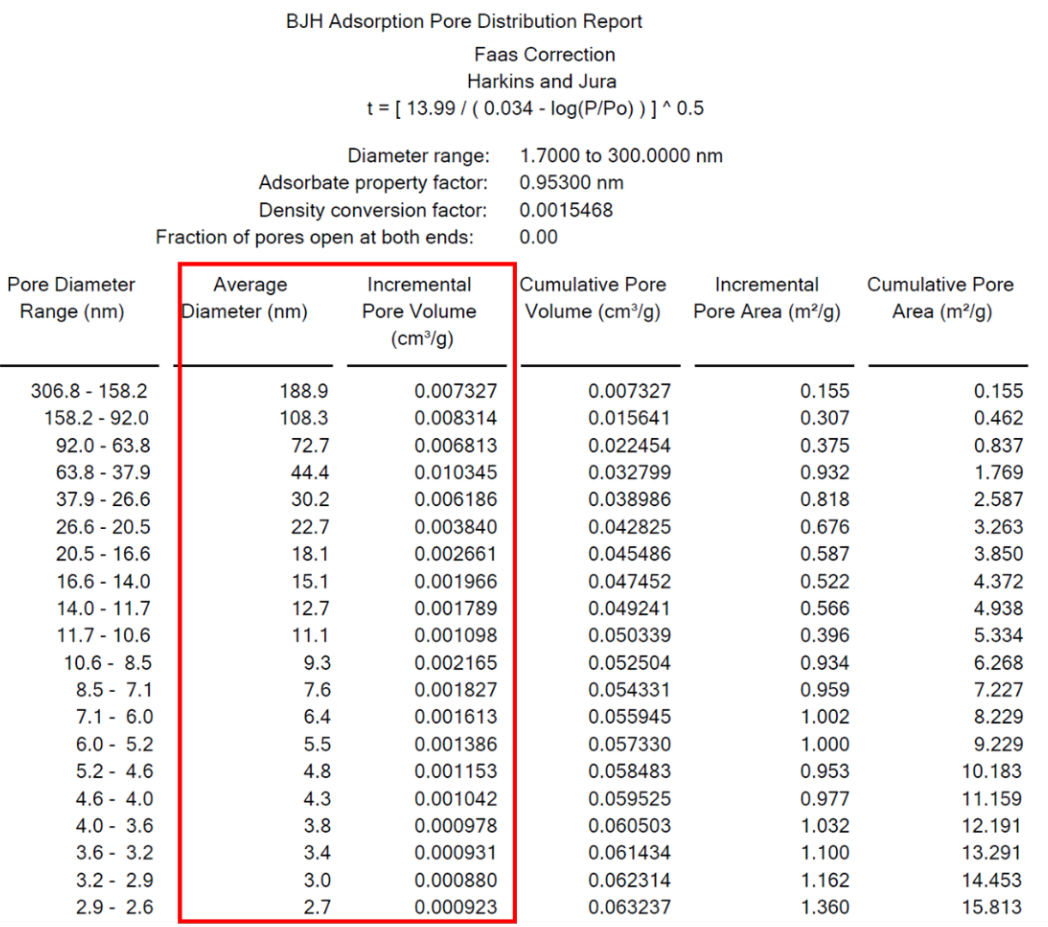Click incremental pore volume value 0.010345
Viewport: 1048px width, 927px height.
click(455, 472)
